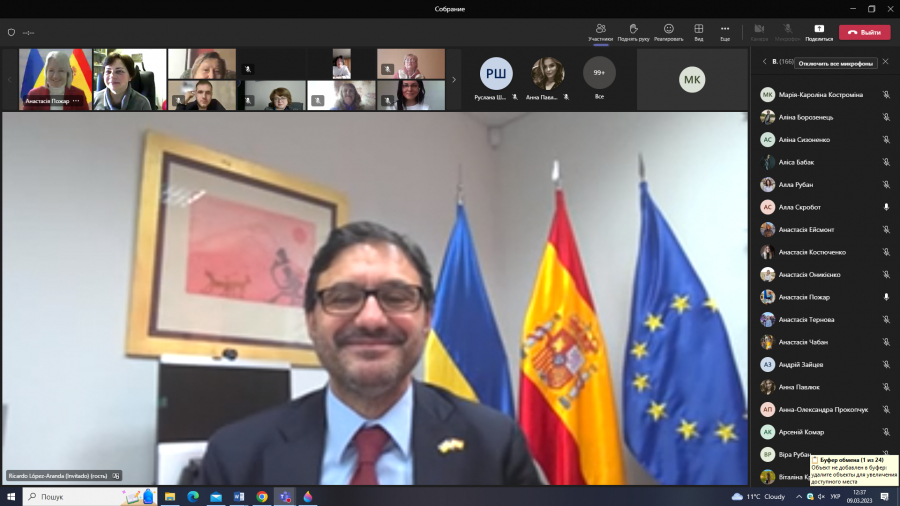Open Windows Start menu
This screenshot has width=900, height=506.
coord(11,496)
